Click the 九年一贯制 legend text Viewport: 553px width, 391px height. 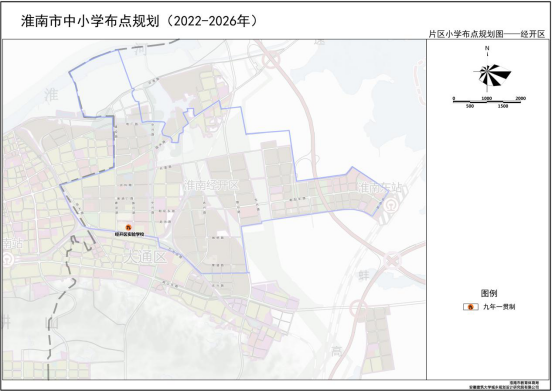[499, 307]
